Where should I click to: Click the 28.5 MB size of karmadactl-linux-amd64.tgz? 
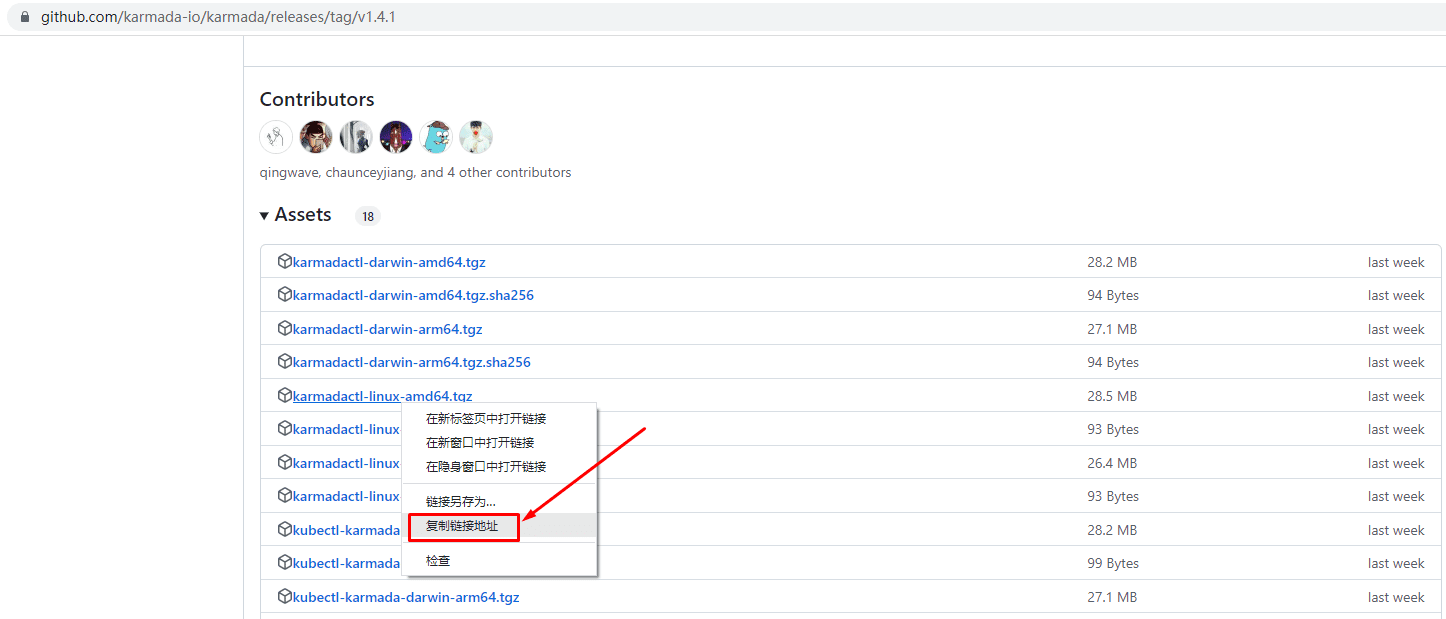[x=1112, y=396]
